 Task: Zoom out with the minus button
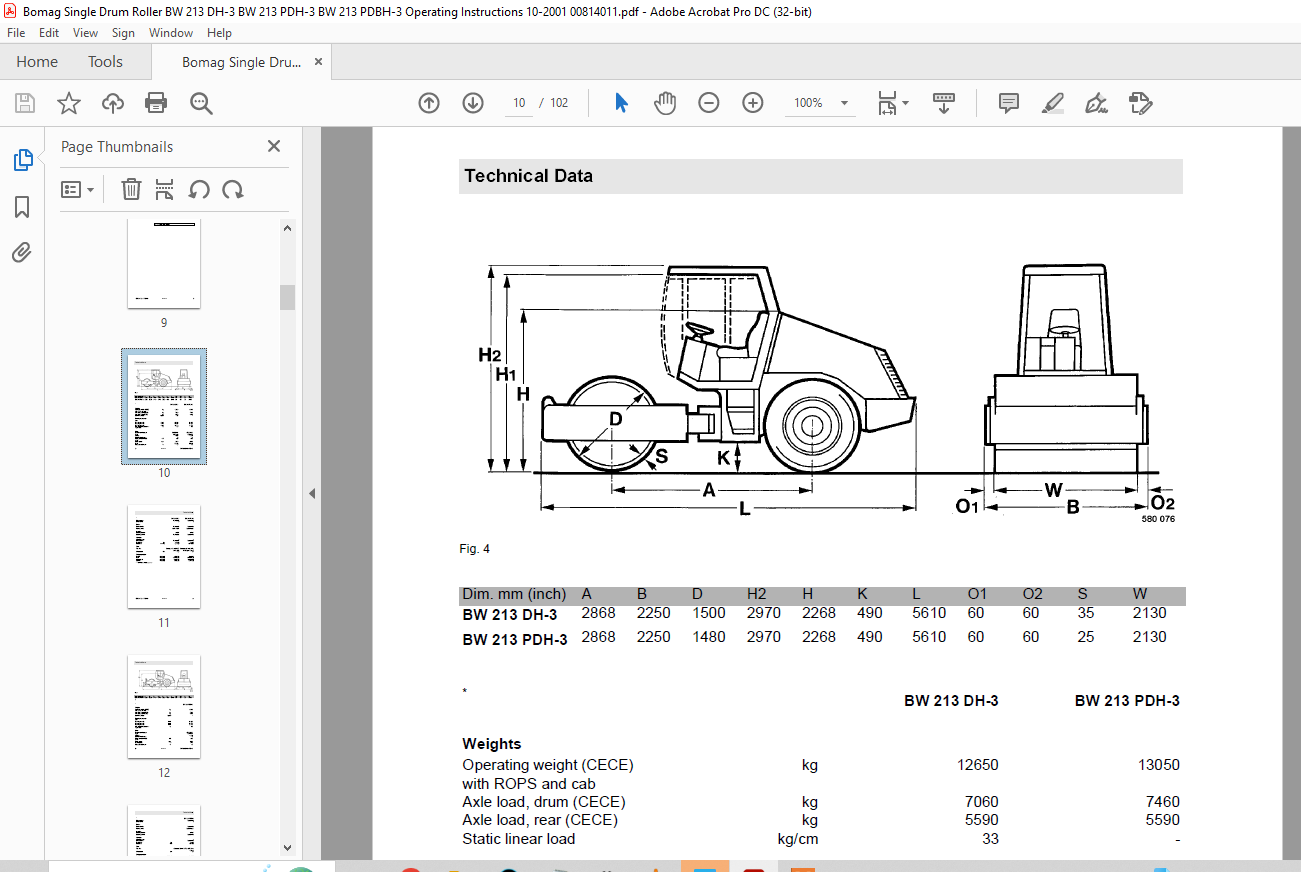tap(709, 103)
